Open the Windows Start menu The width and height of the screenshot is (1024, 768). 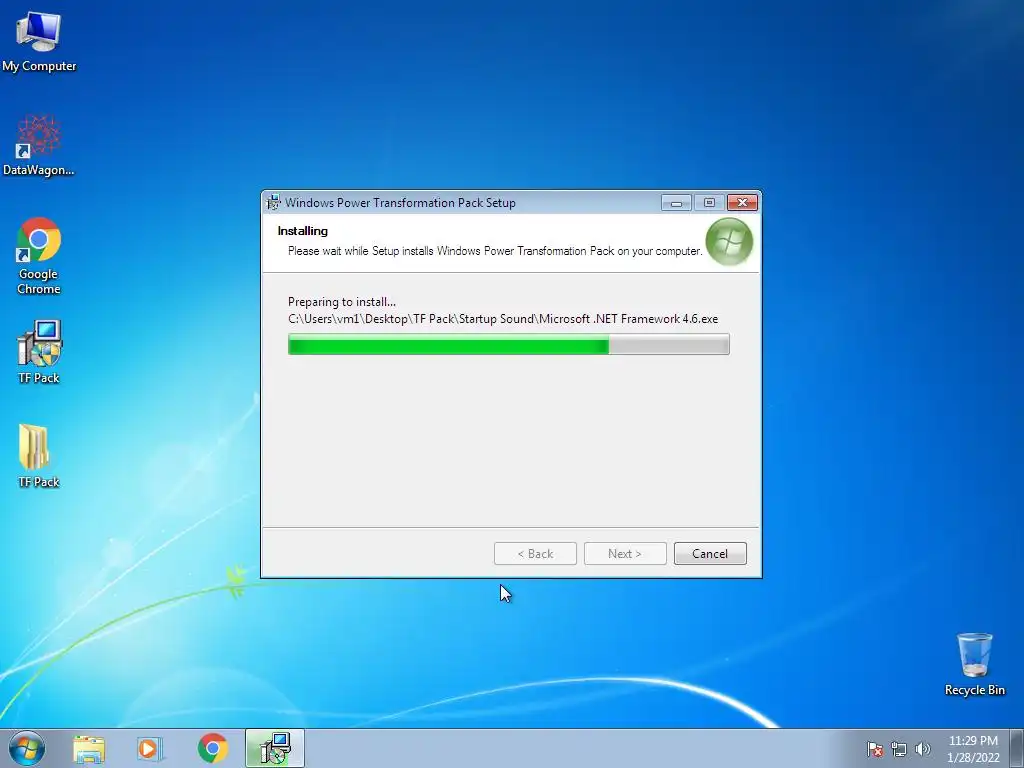[x=27, y=748]
